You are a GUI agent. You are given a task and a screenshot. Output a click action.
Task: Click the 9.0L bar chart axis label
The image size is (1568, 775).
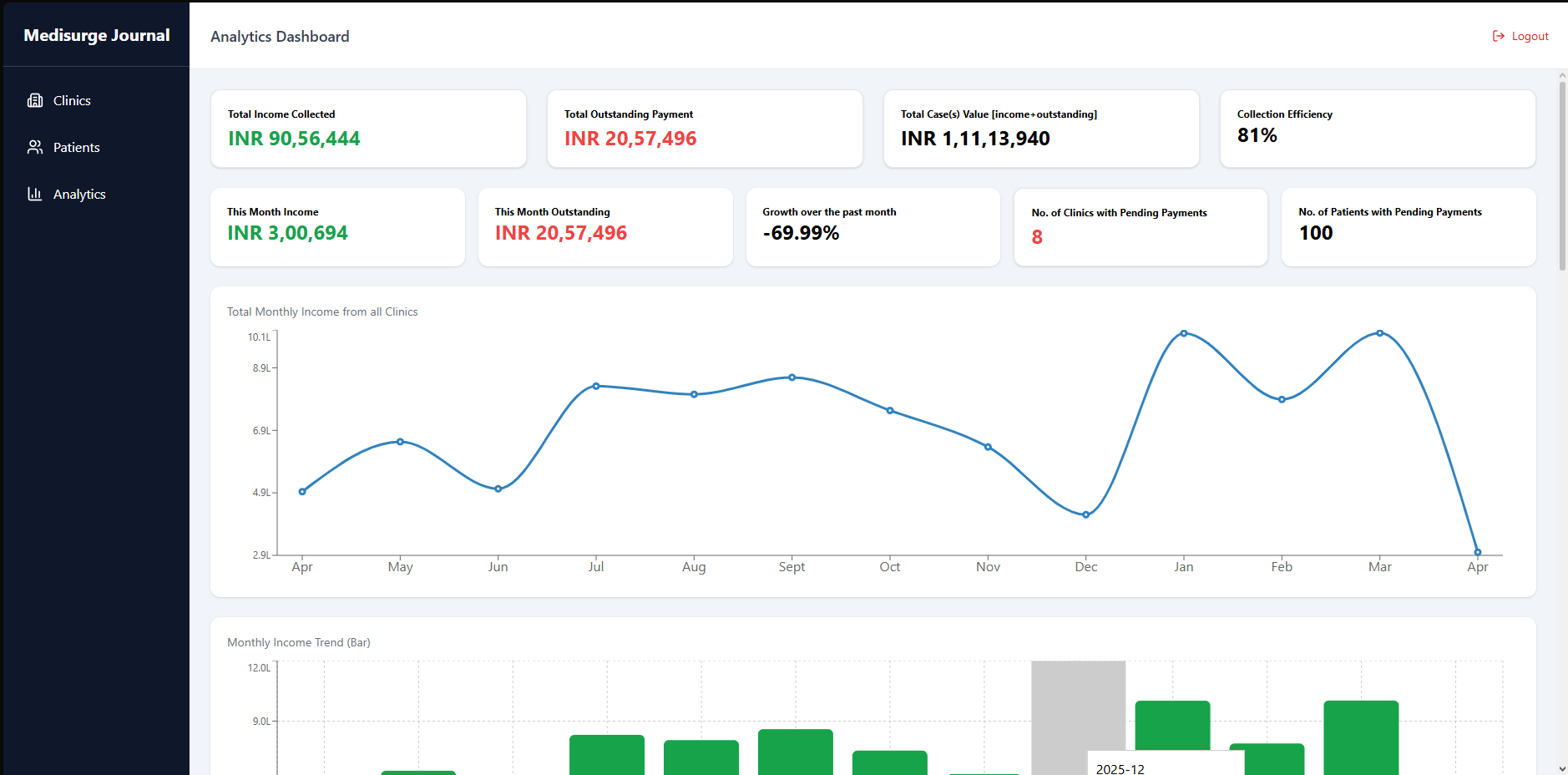pos(261,722)
